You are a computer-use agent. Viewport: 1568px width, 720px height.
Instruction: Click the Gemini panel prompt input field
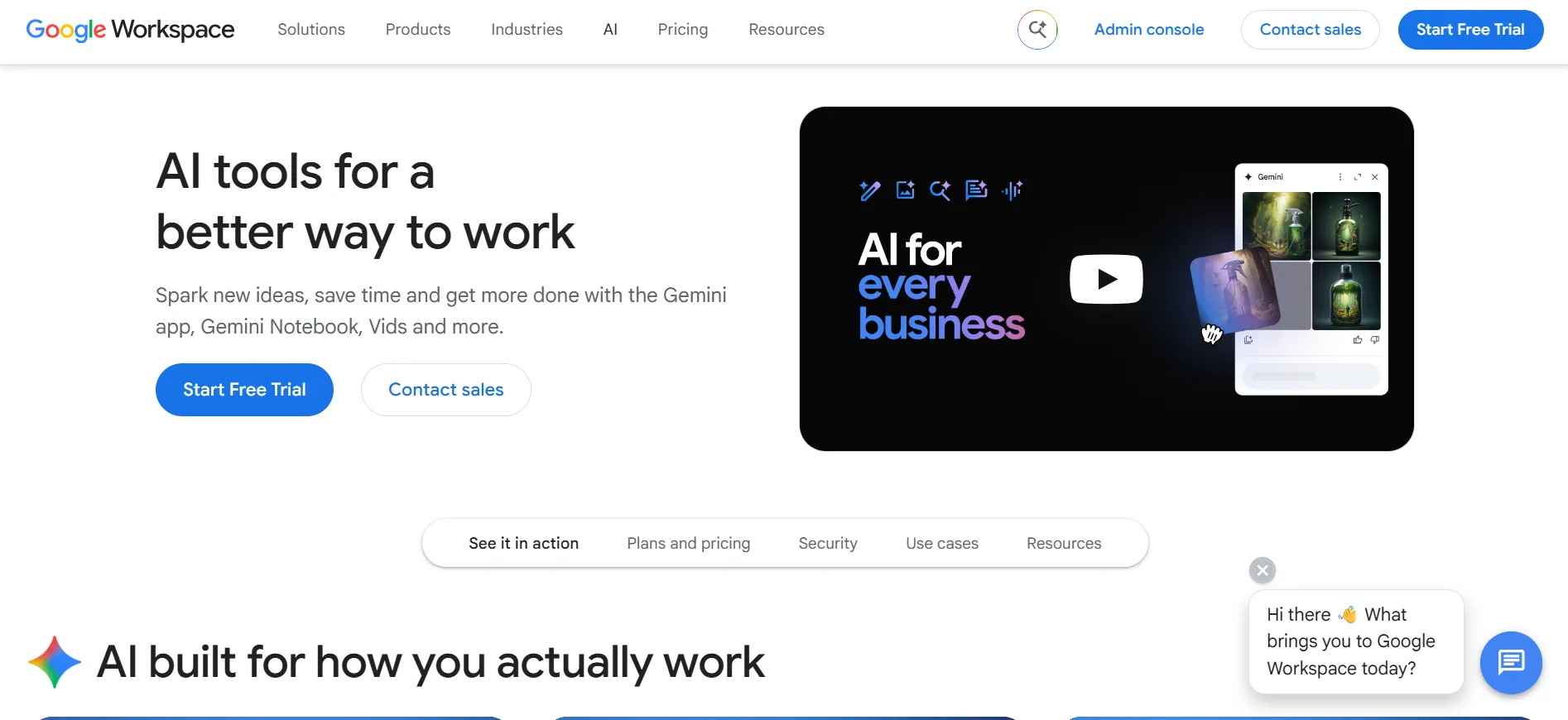(x=1311, y=376)
